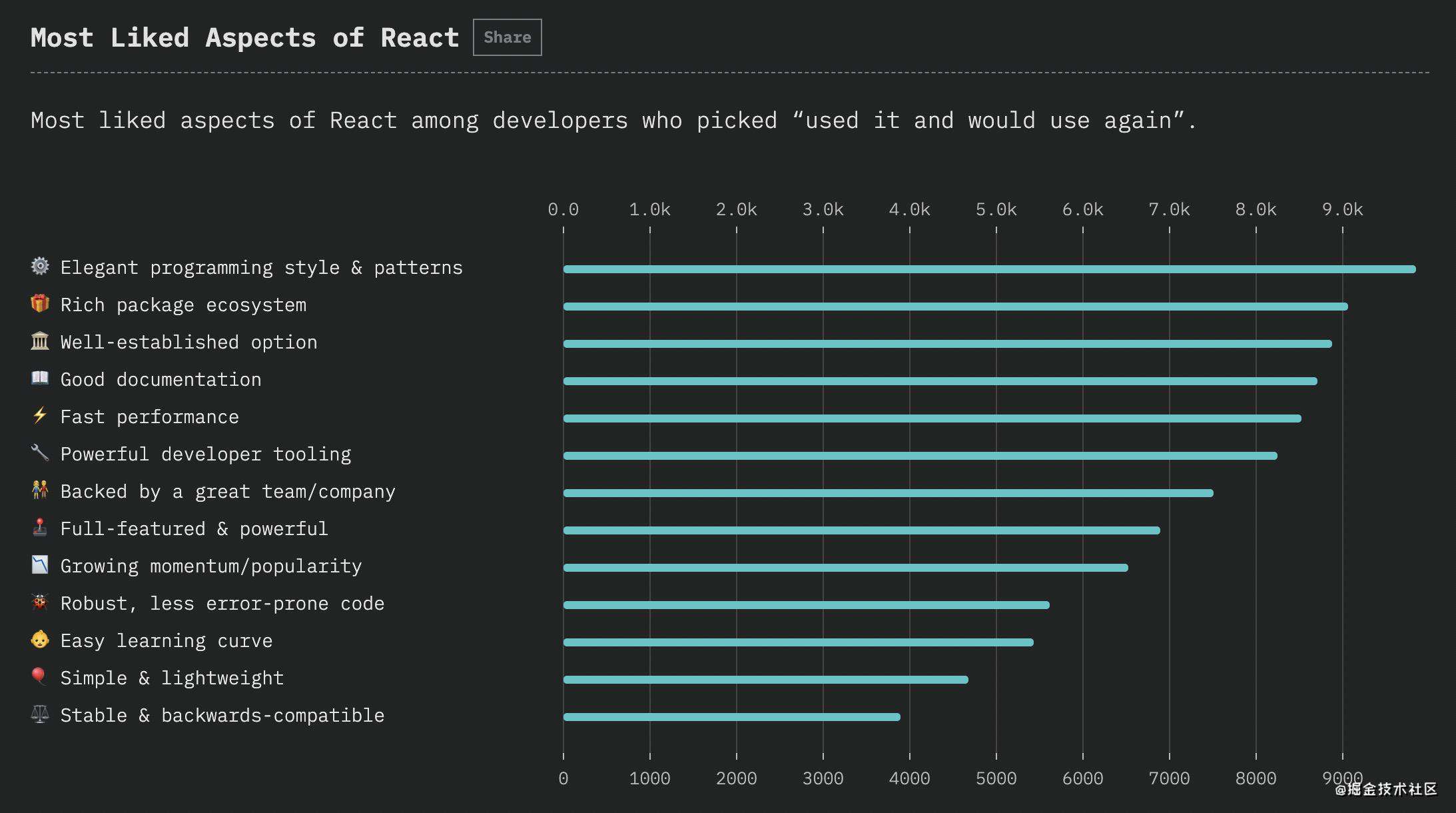Click the top axis label '9.0k'
The width and height of the screenshot is (1456, 813).
pos(1343,209)
